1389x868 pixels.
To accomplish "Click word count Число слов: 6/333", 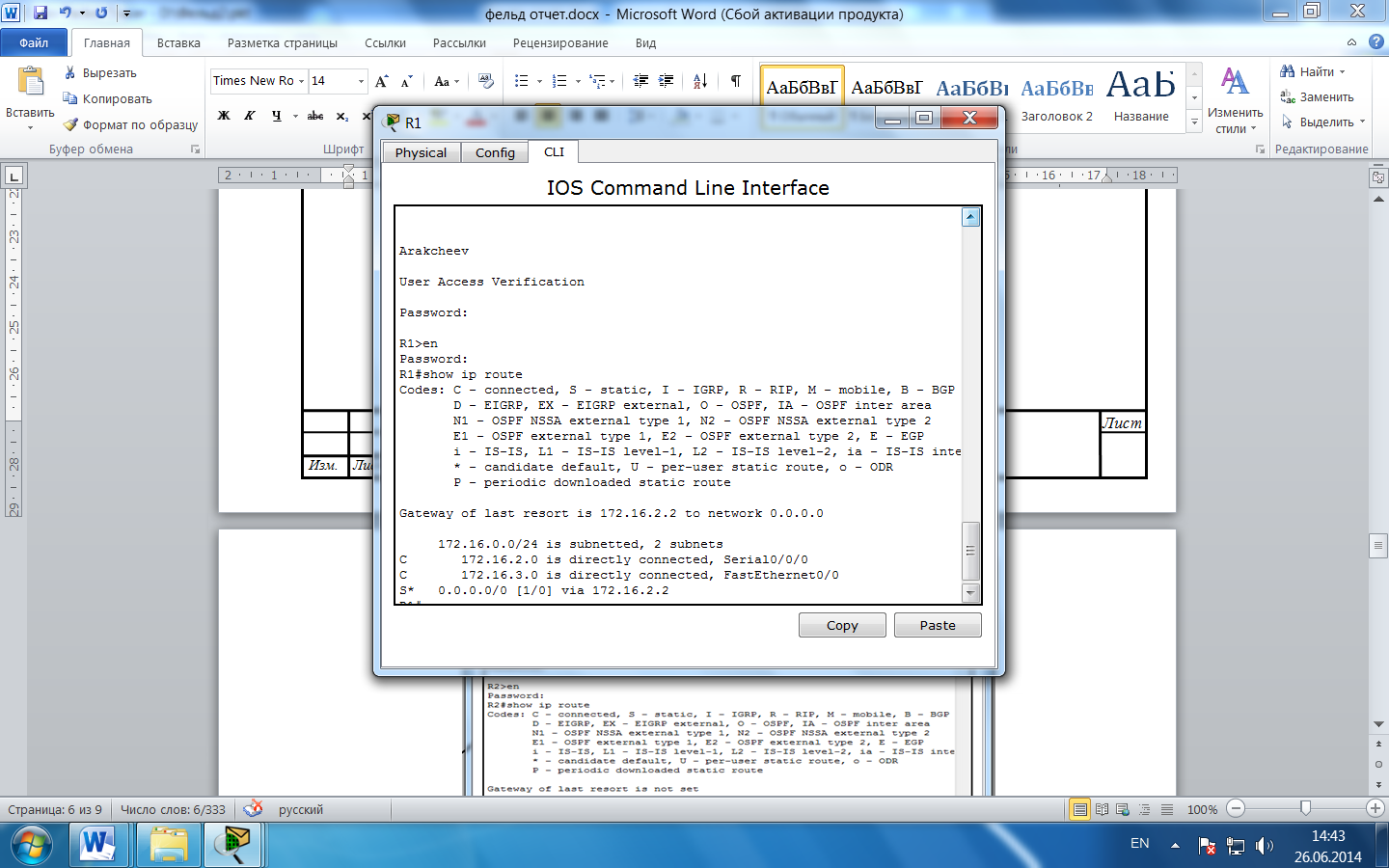I will 173,809.
